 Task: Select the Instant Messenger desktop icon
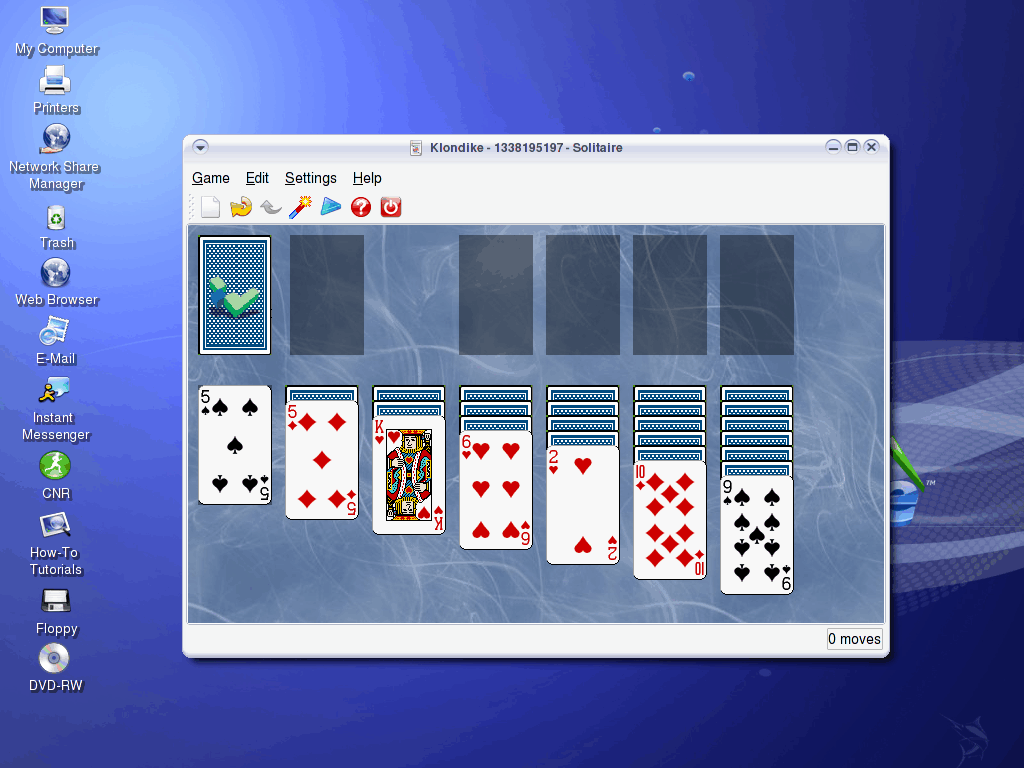[x=56, y=409]
